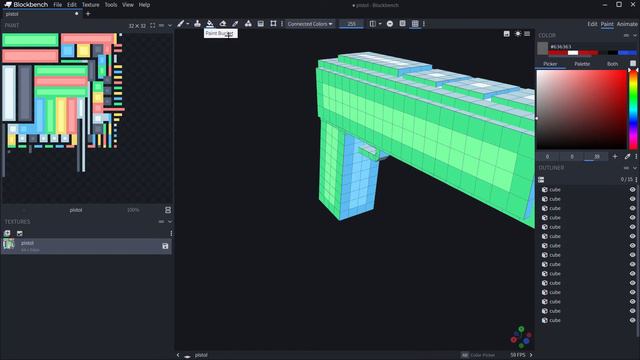640x360 pixels.
Task: Select the Draw Shape tool
Action: [248, 24]
